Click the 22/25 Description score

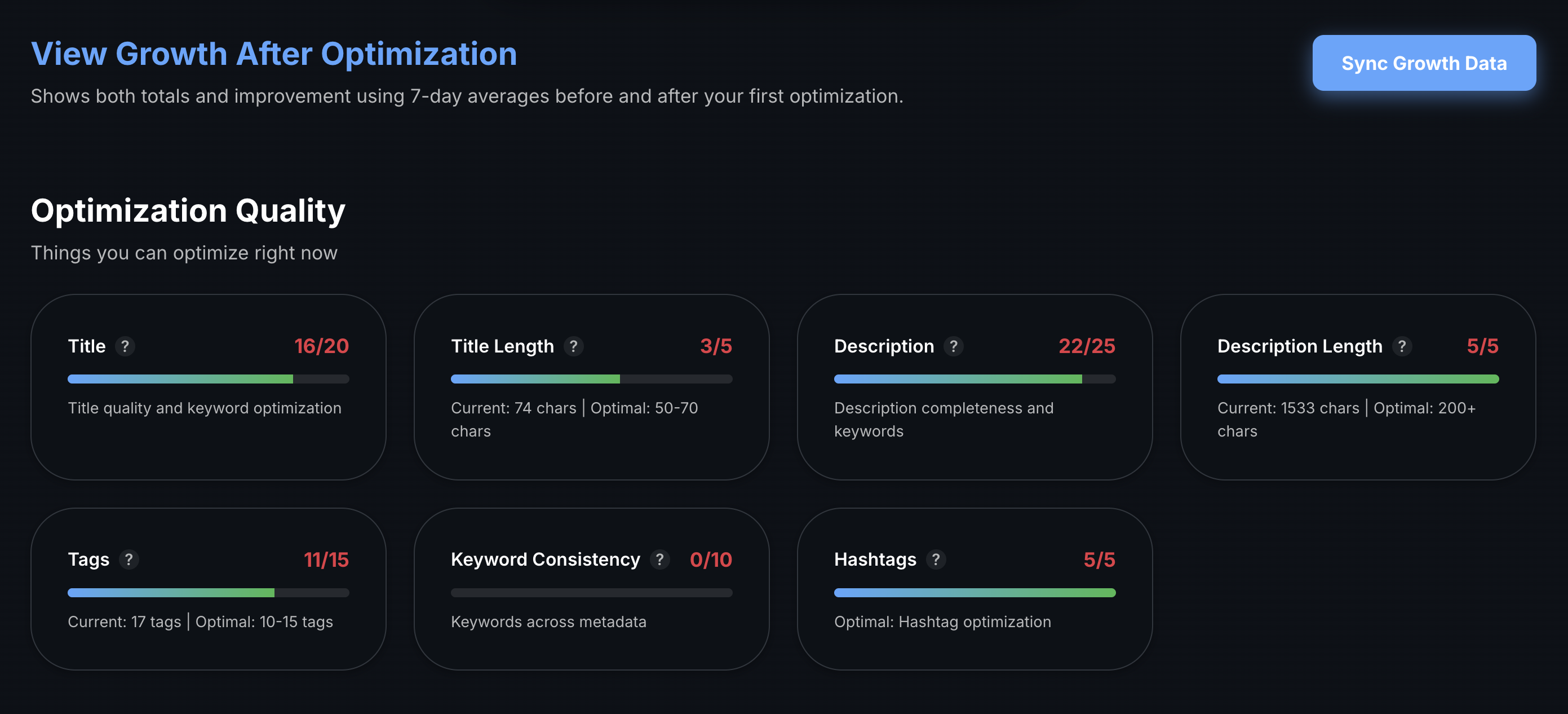point(1087,346)
